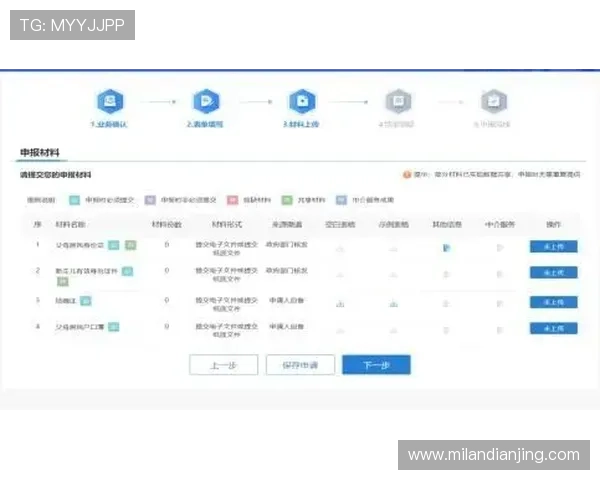Click the 材料形式 column header
Image resolution: width=600 pixels, height=480 pixels.
pyautogui.click(x=227, y=224)
